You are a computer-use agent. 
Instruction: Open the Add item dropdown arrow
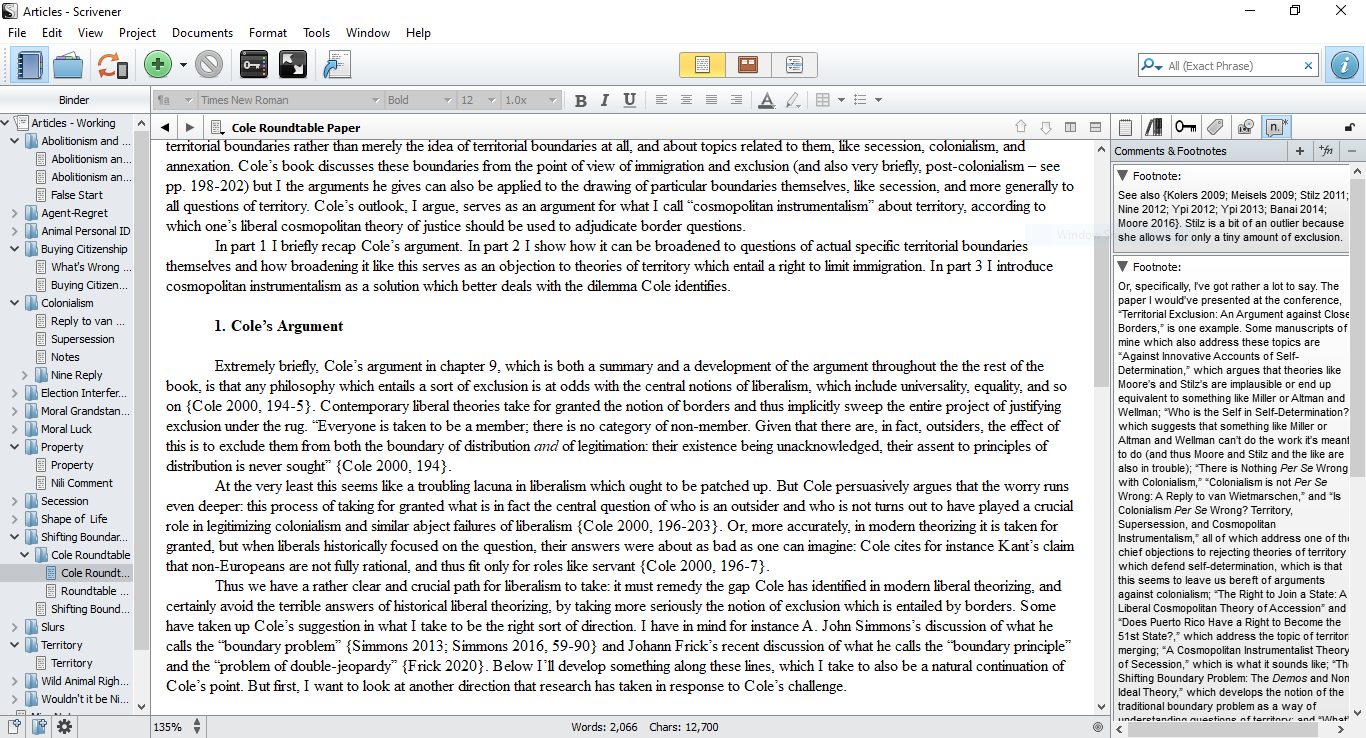(183, 66)
